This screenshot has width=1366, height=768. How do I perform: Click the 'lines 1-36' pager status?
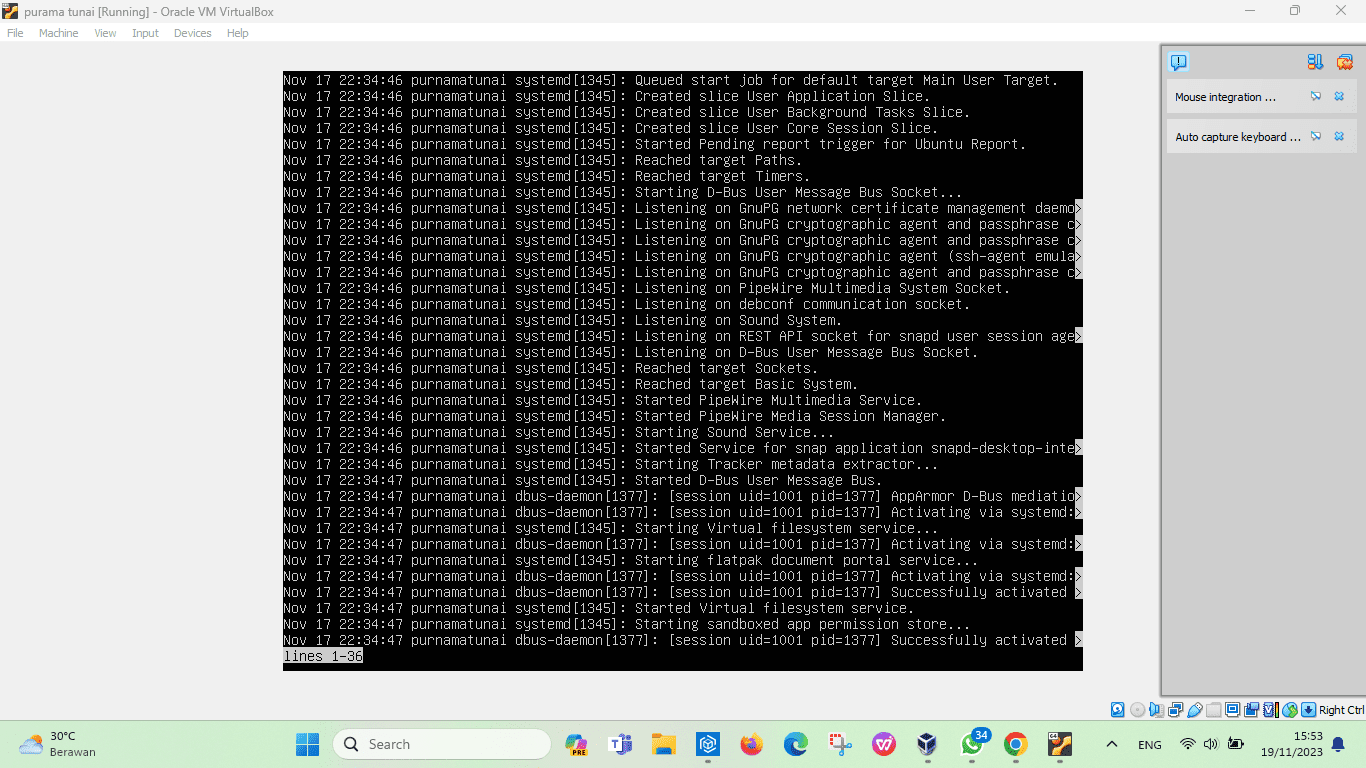pyautogui.click(x=323, y=656)
